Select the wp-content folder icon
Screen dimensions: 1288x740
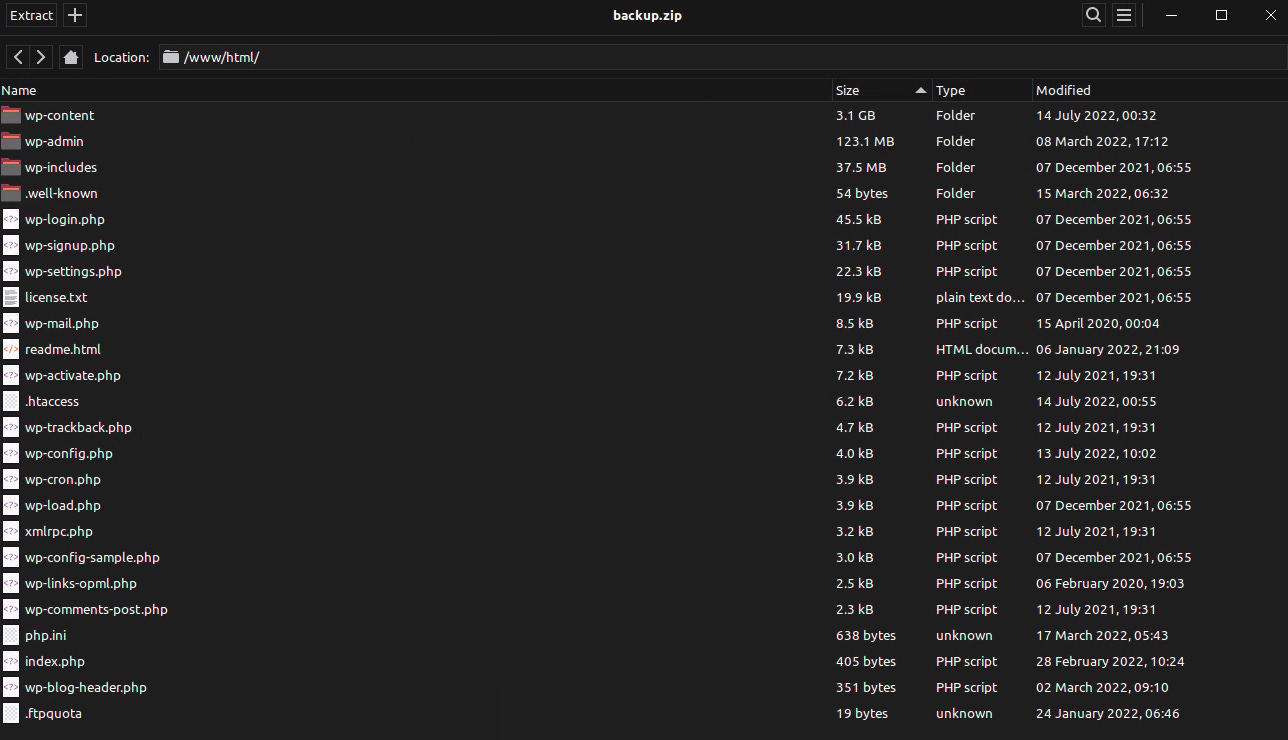[x=11, y=115]
